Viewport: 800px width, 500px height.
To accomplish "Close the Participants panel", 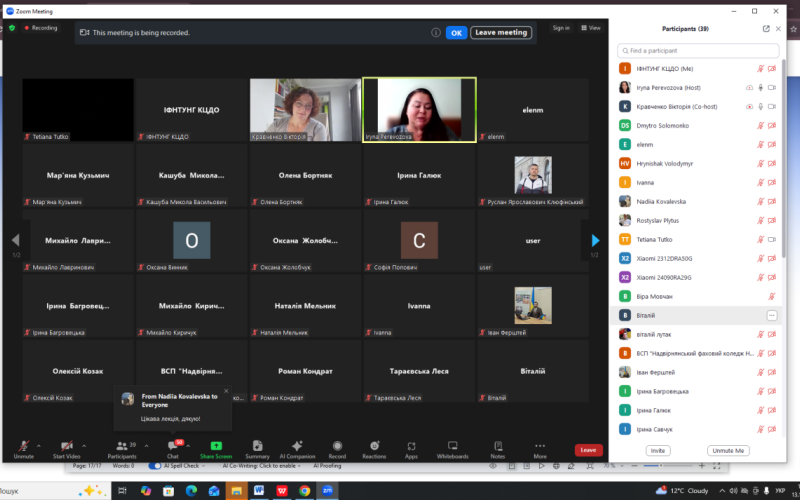I will click(x=778, y=29).
